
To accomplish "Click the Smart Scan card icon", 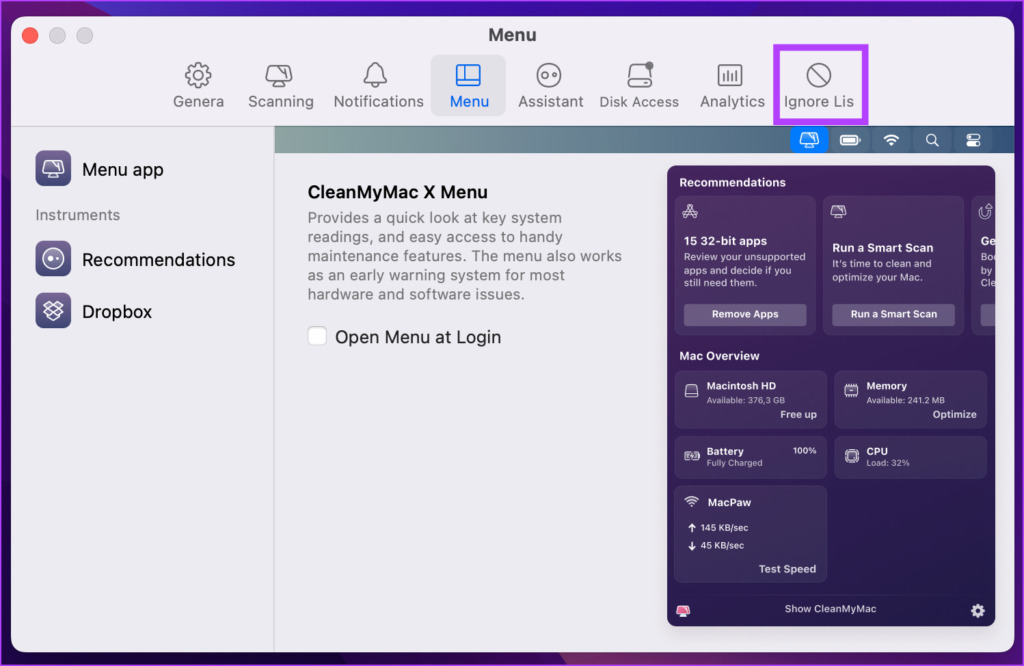I will [839, 211].
